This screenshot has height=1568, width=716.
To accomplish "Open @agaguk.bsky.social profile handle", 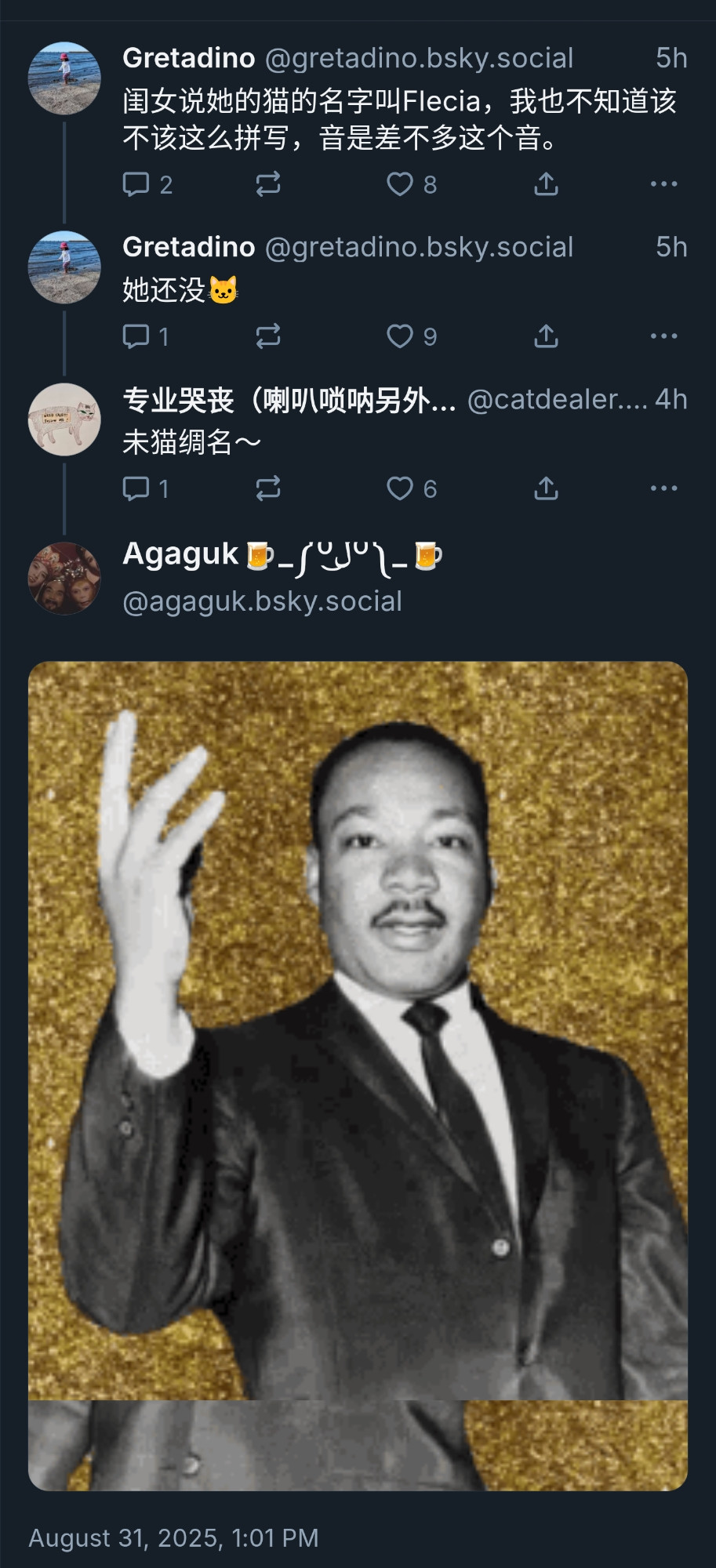I will point(262,601).
